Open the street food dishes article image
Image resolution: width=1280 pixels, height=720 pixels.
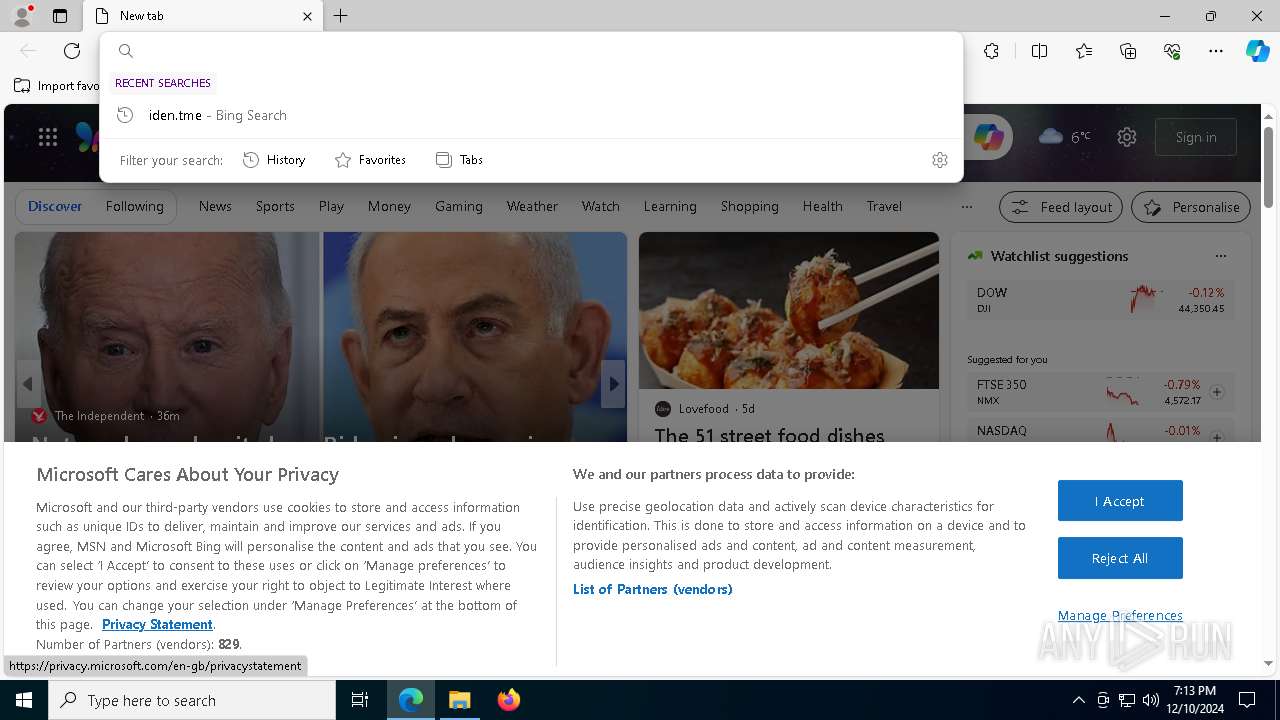click(x=789, y=311)
